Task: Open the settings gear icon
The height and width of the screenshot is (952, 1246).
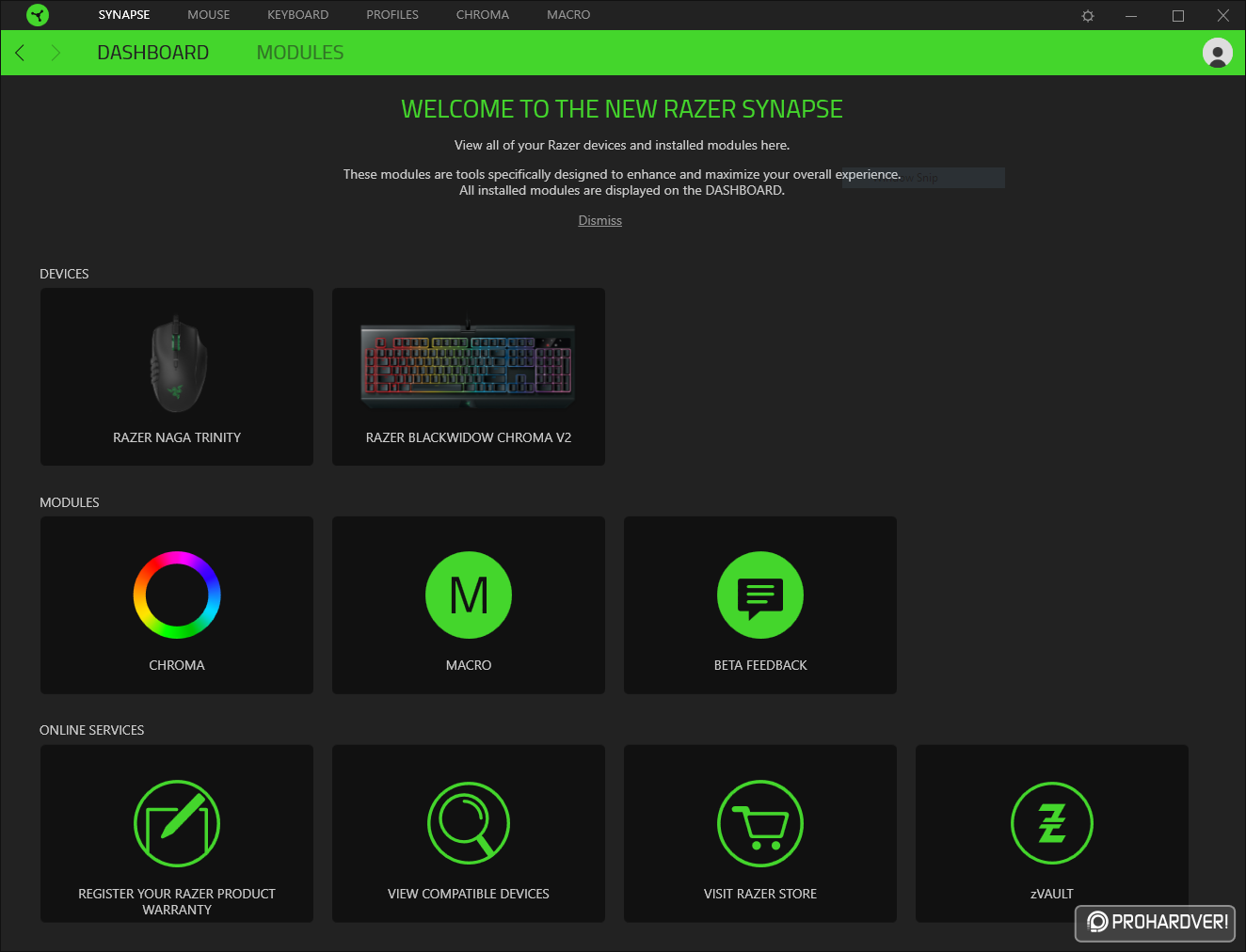Action: click(1088, 16)
